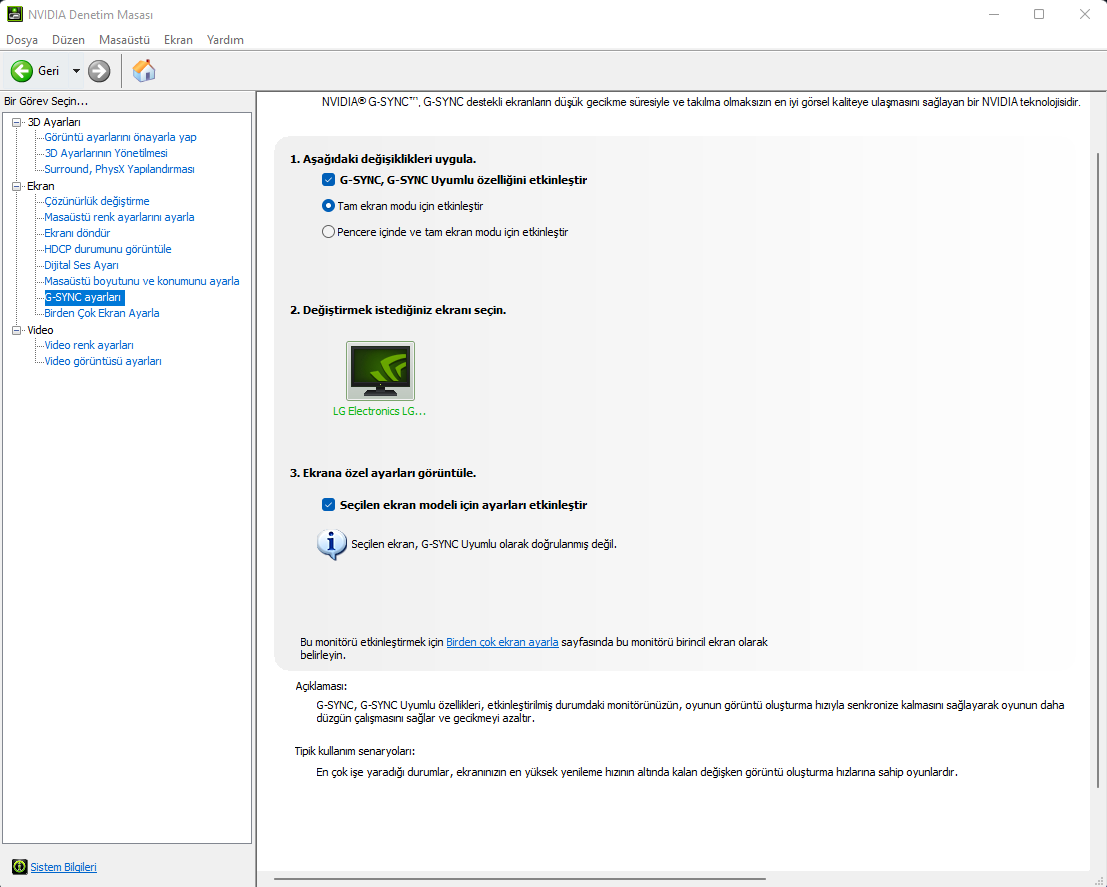
Task: Click the LG Electronics LG… monitor label
Action: pos(380,411)
